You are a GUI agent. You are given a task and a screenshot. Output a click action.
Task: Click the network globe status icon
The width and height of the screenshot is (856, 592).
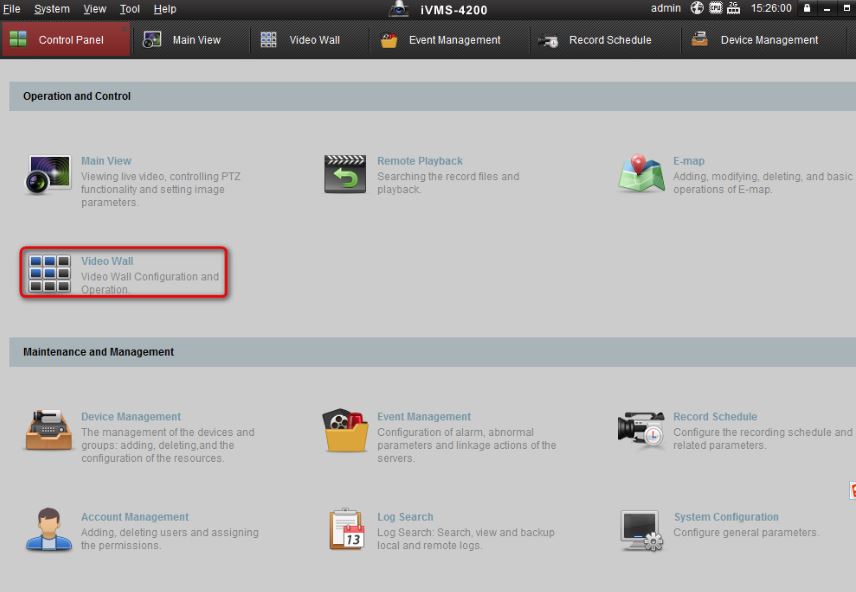(697, 8)
